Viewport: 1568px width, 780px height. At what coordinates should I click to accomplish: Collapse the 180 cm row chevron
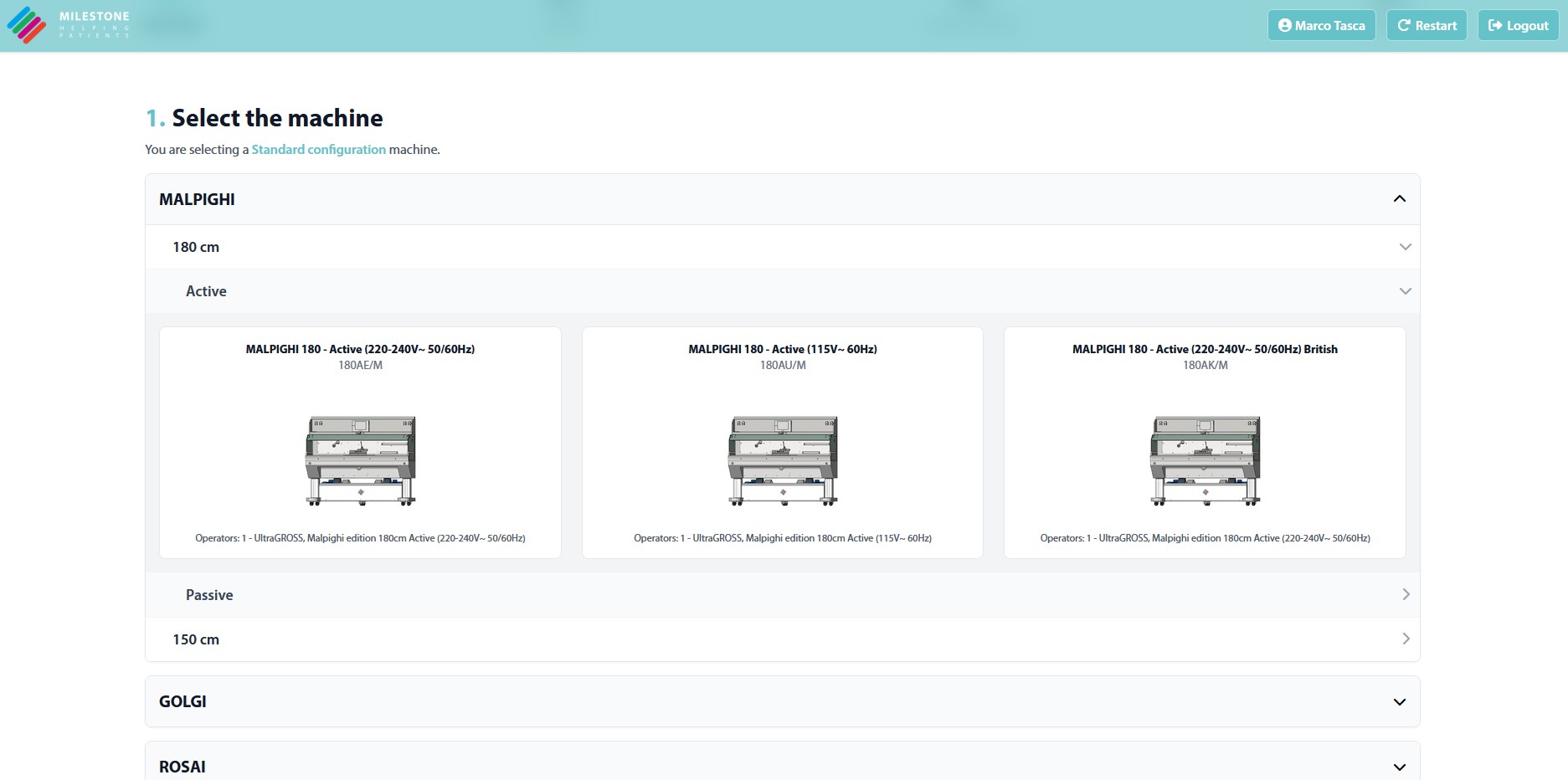pyautogui.click(x=1405, y=247)
